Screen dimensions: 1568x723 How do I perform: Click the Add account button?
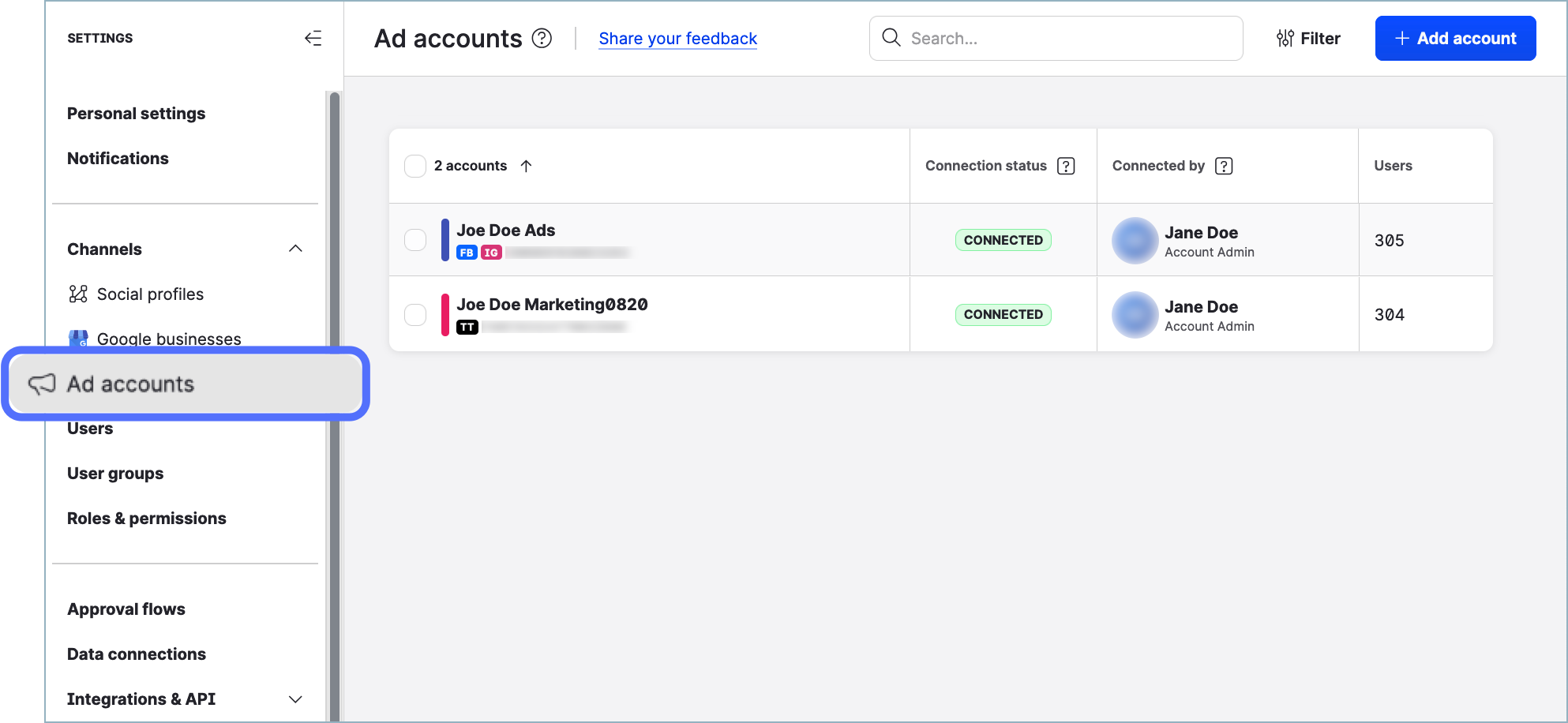click(x=1455, y=38)
